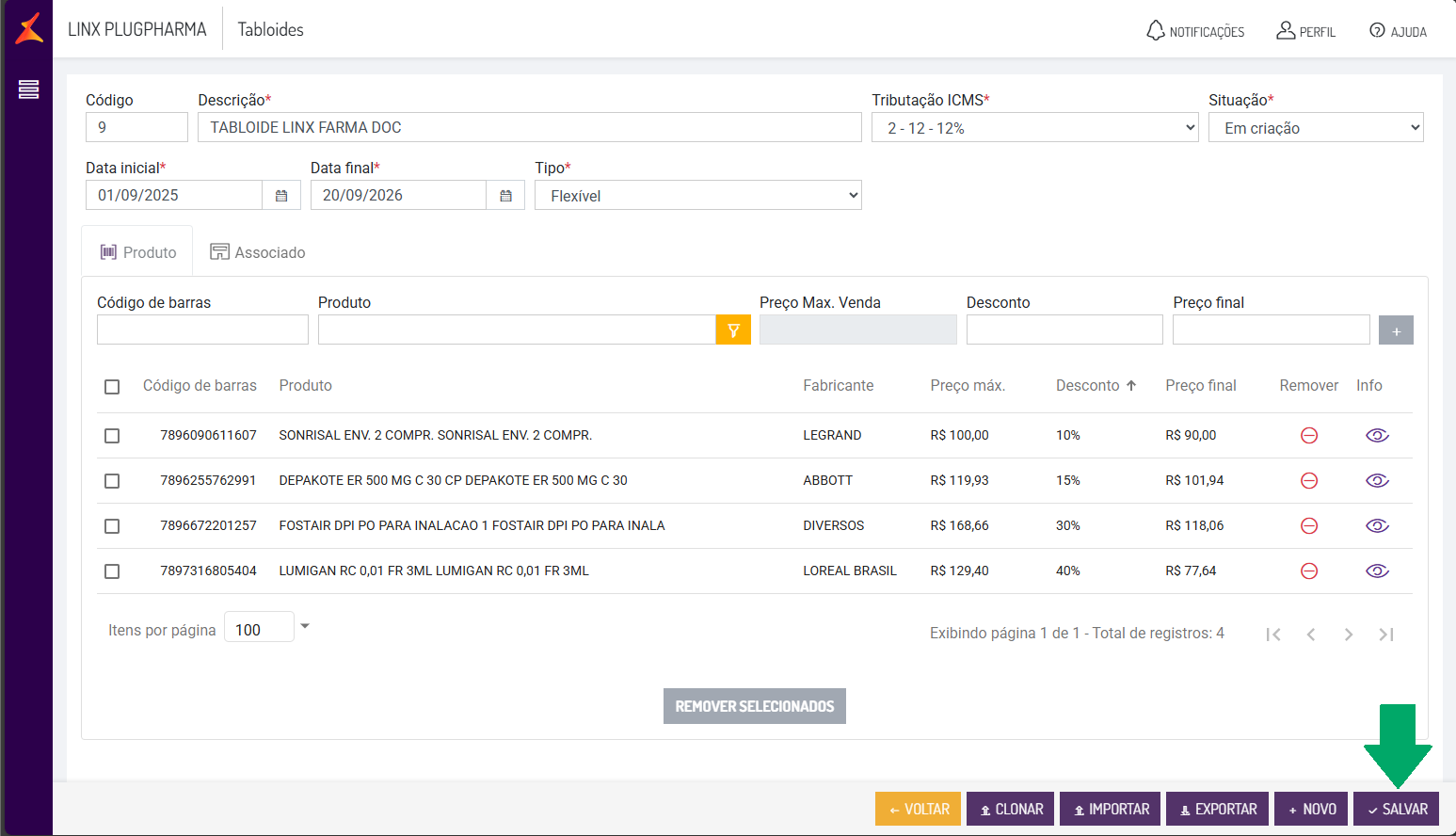Open the Data inicial calendar picker

(281, 195)
